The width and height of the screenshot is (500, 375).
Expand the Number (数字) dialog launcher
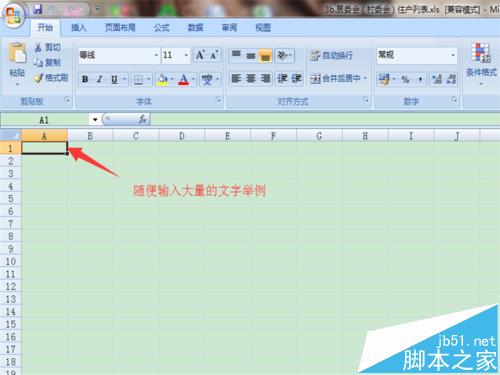(455, 99)
